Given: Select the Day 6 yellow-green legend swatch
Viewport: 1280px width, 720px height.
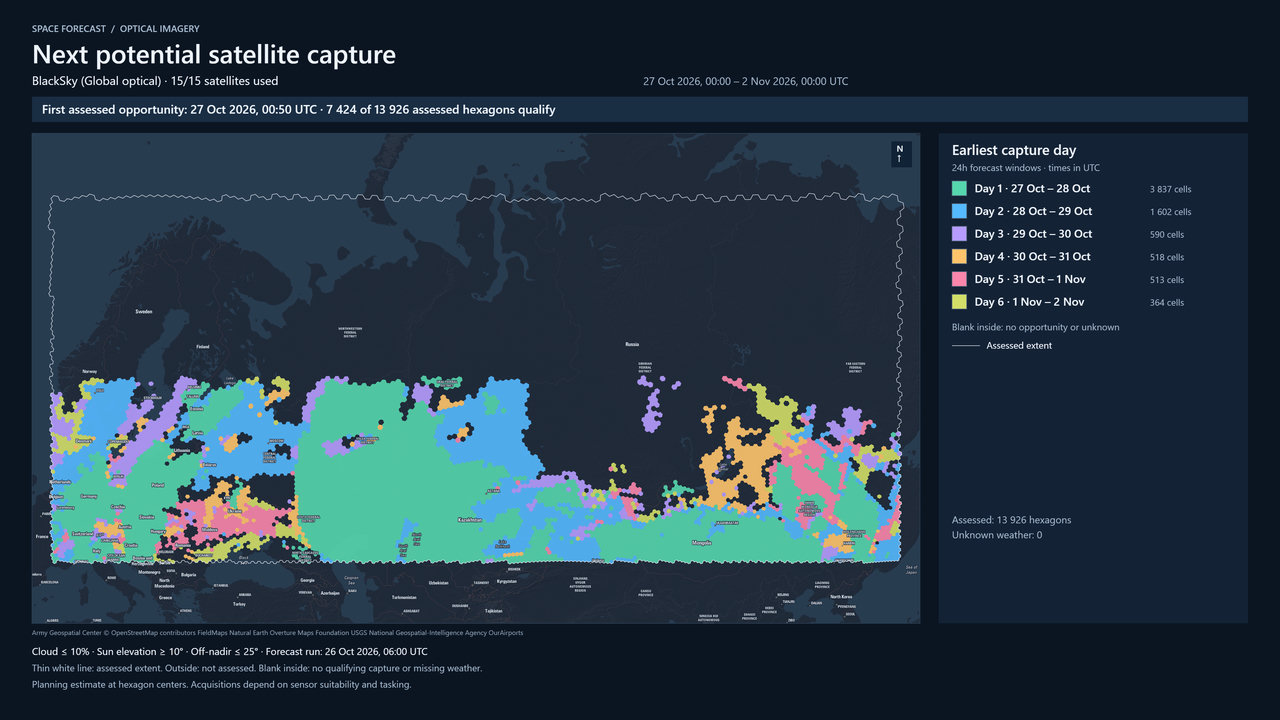Looking at the screenshot, I should click(x=959, y=302).
